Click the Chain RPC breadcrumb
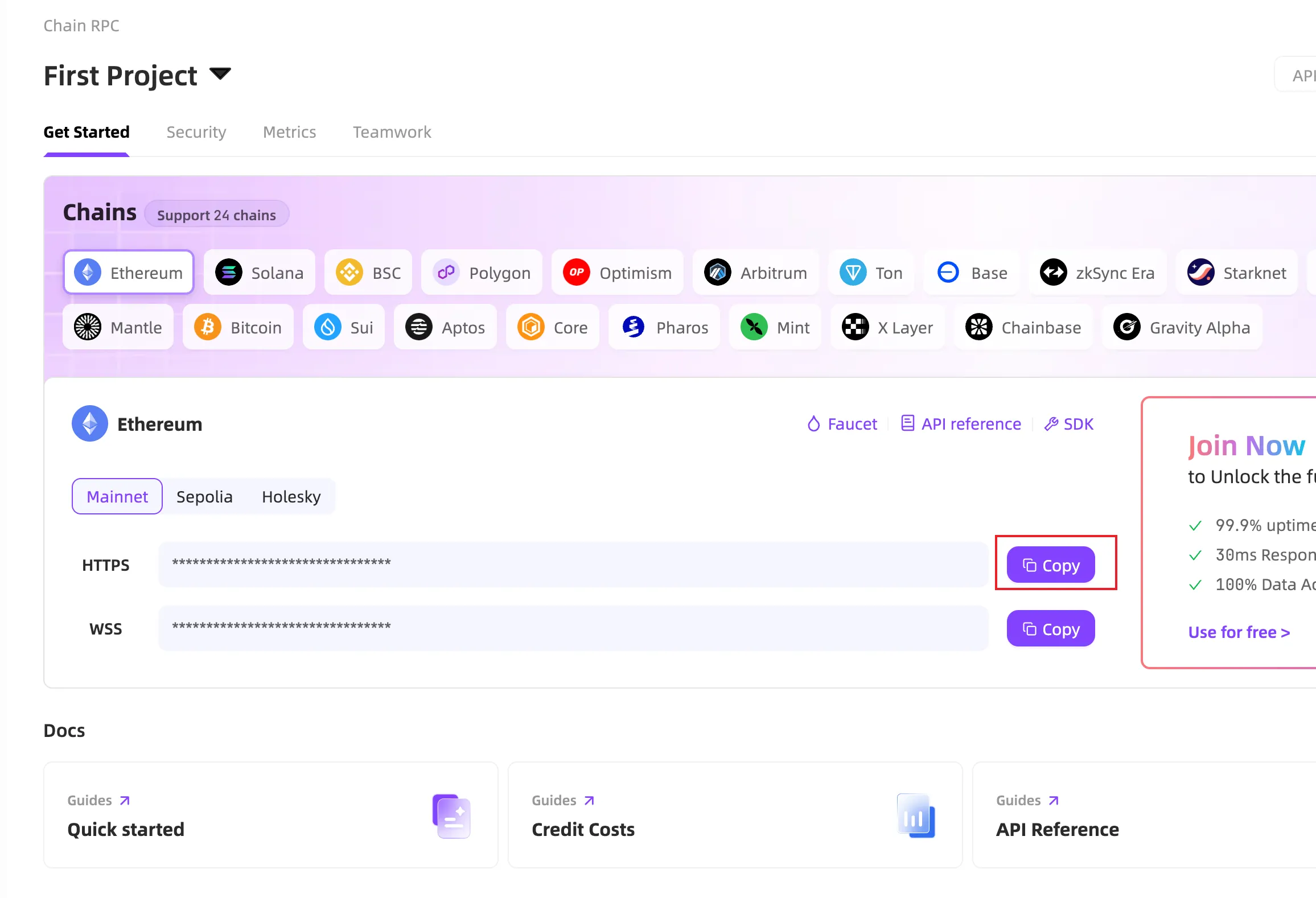 (81, 26)
